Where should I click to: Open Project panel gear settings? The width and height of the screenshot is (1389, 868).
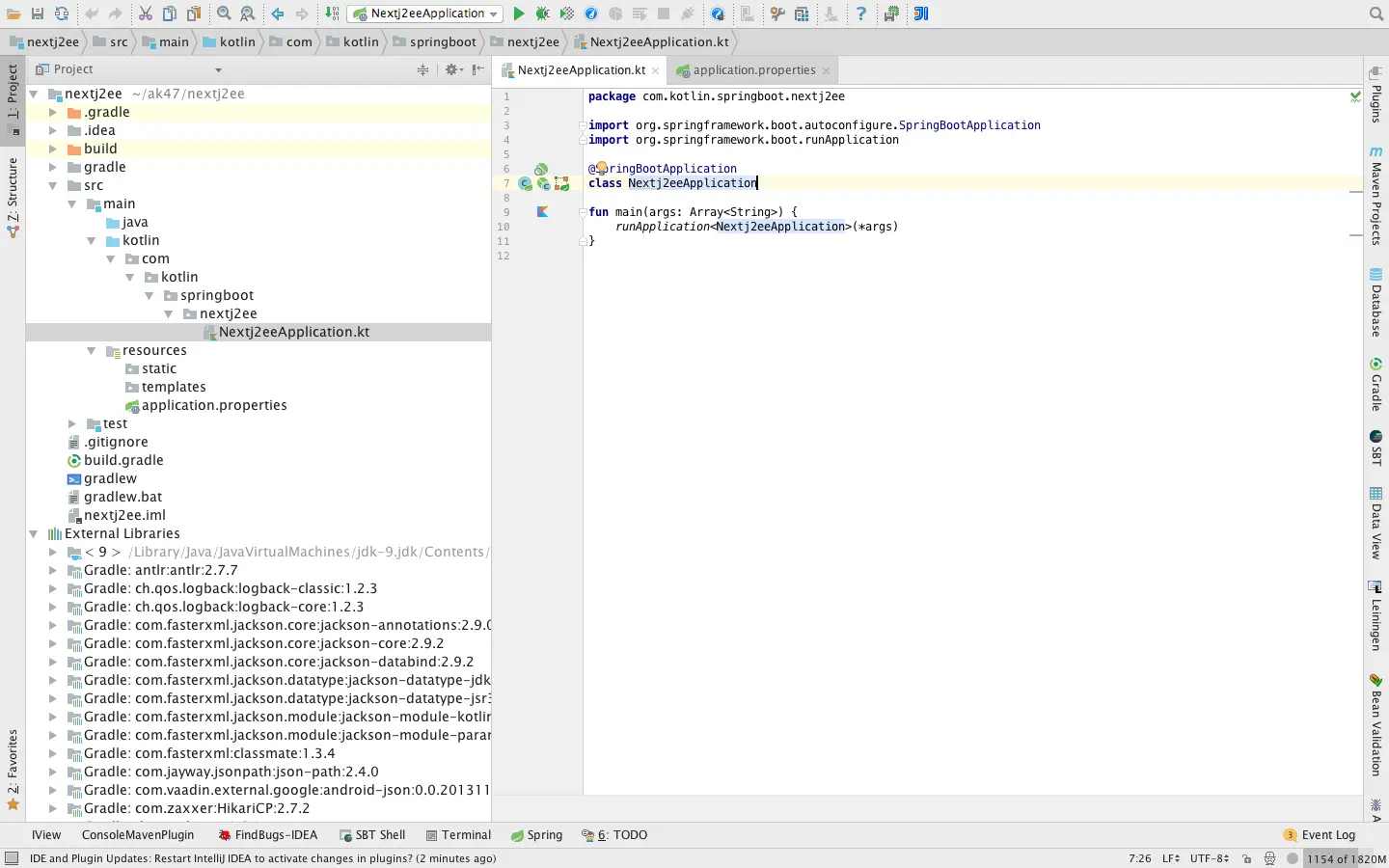(x=452, y=69)
